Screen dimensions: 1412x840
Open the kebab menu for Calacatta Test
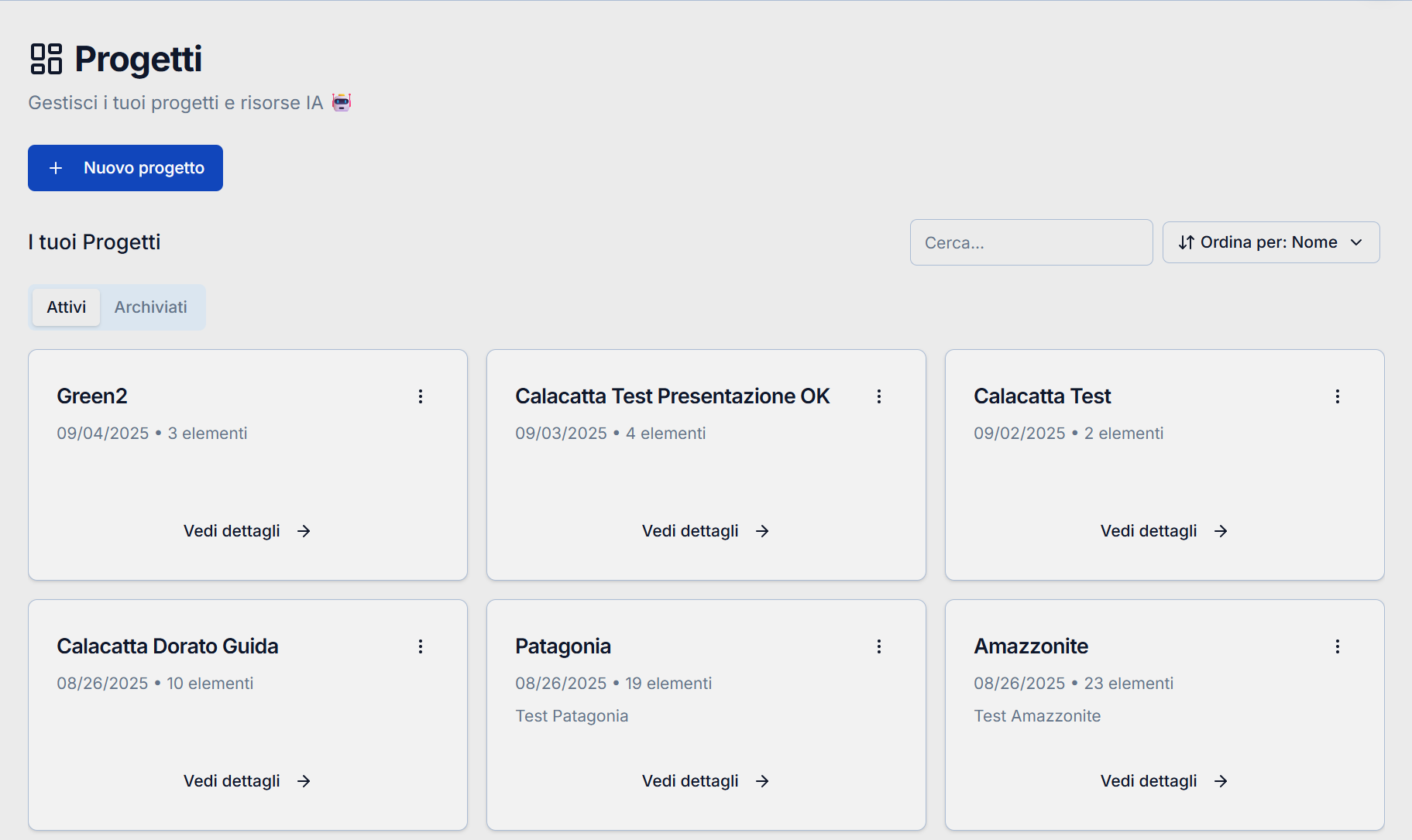coord(1338,396)
